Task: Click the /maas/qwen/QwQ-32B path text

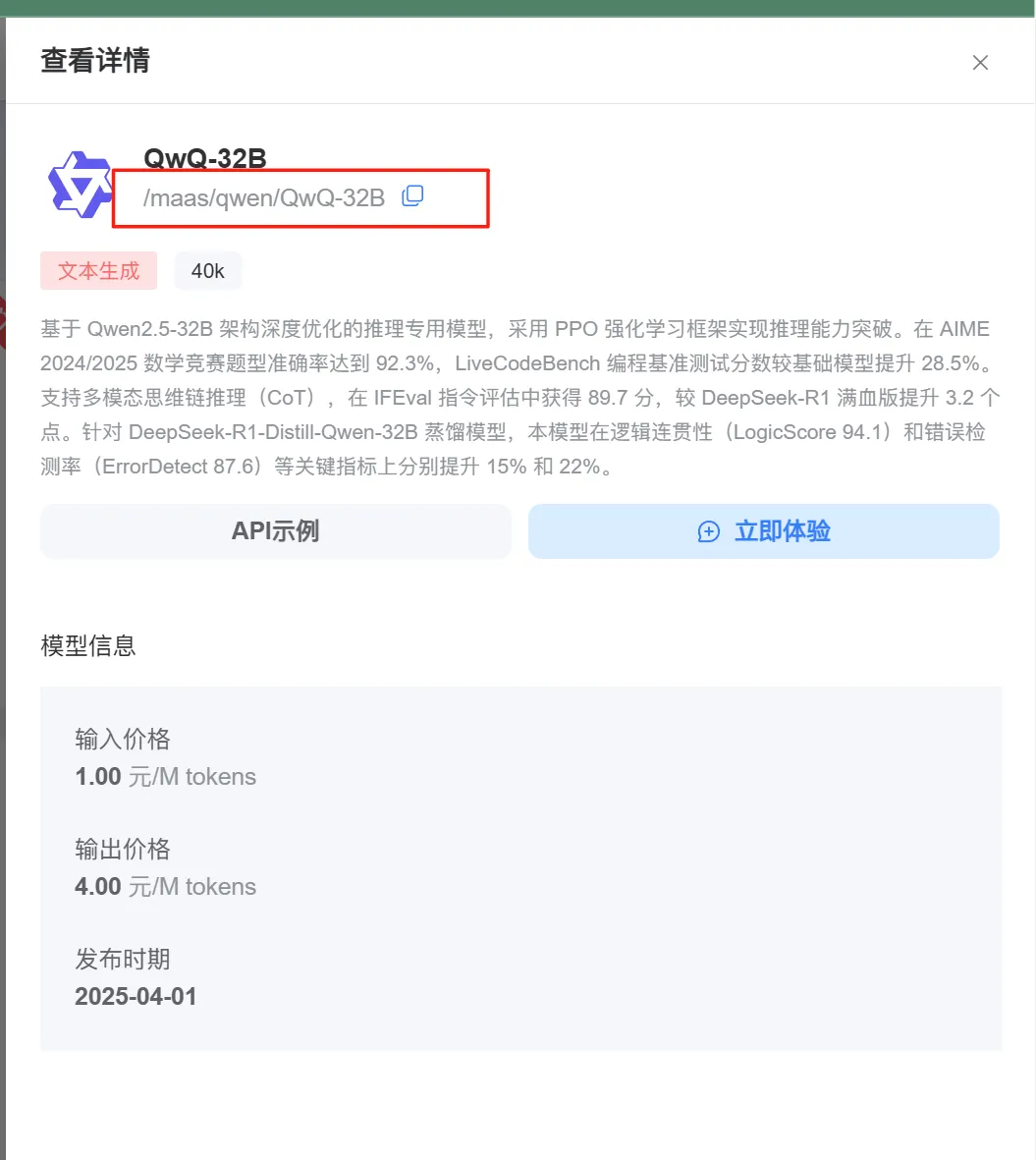Action: click(264, 197)
